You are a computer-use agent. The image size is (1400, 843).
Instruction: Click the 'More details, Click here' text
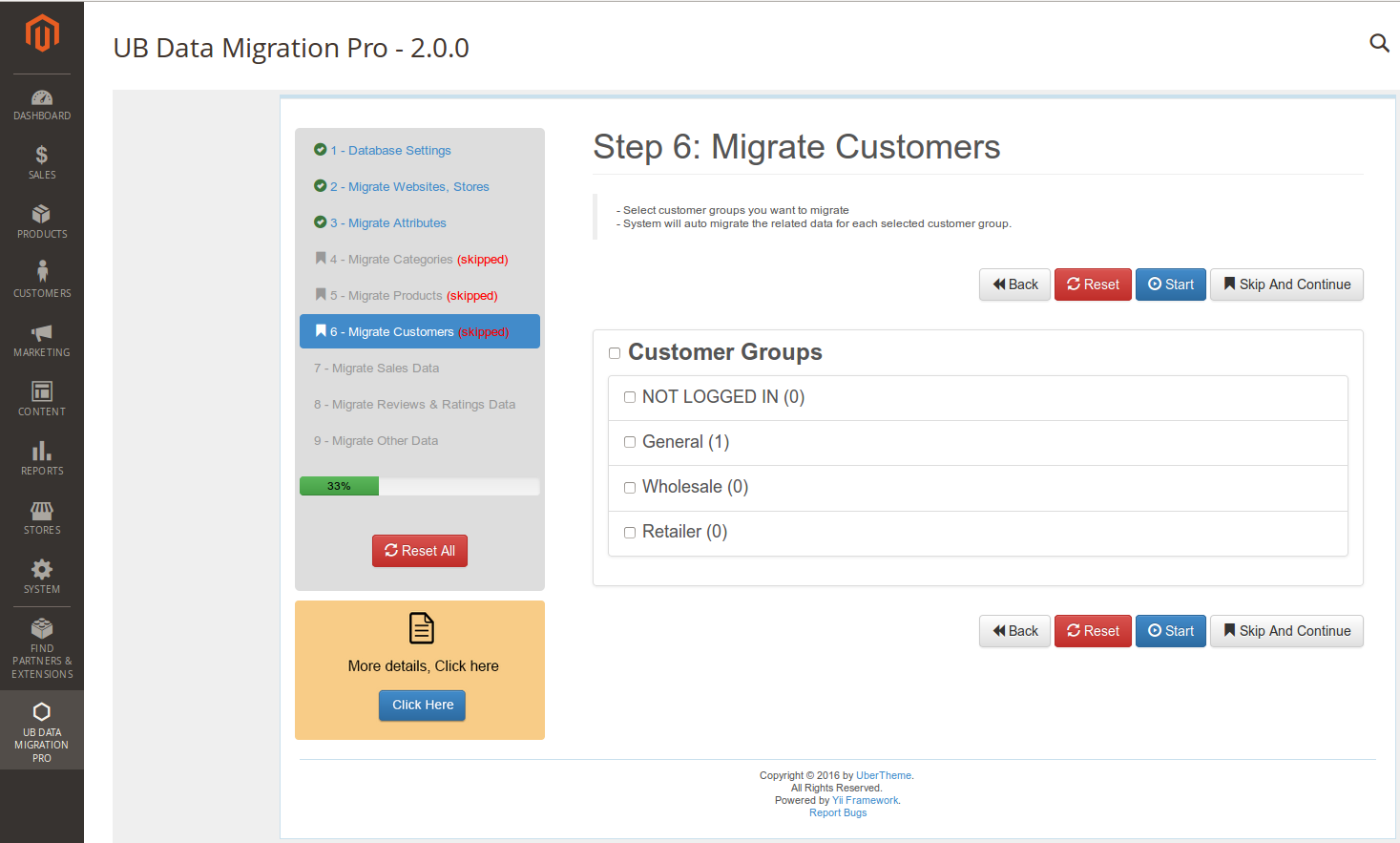[423, 666]
